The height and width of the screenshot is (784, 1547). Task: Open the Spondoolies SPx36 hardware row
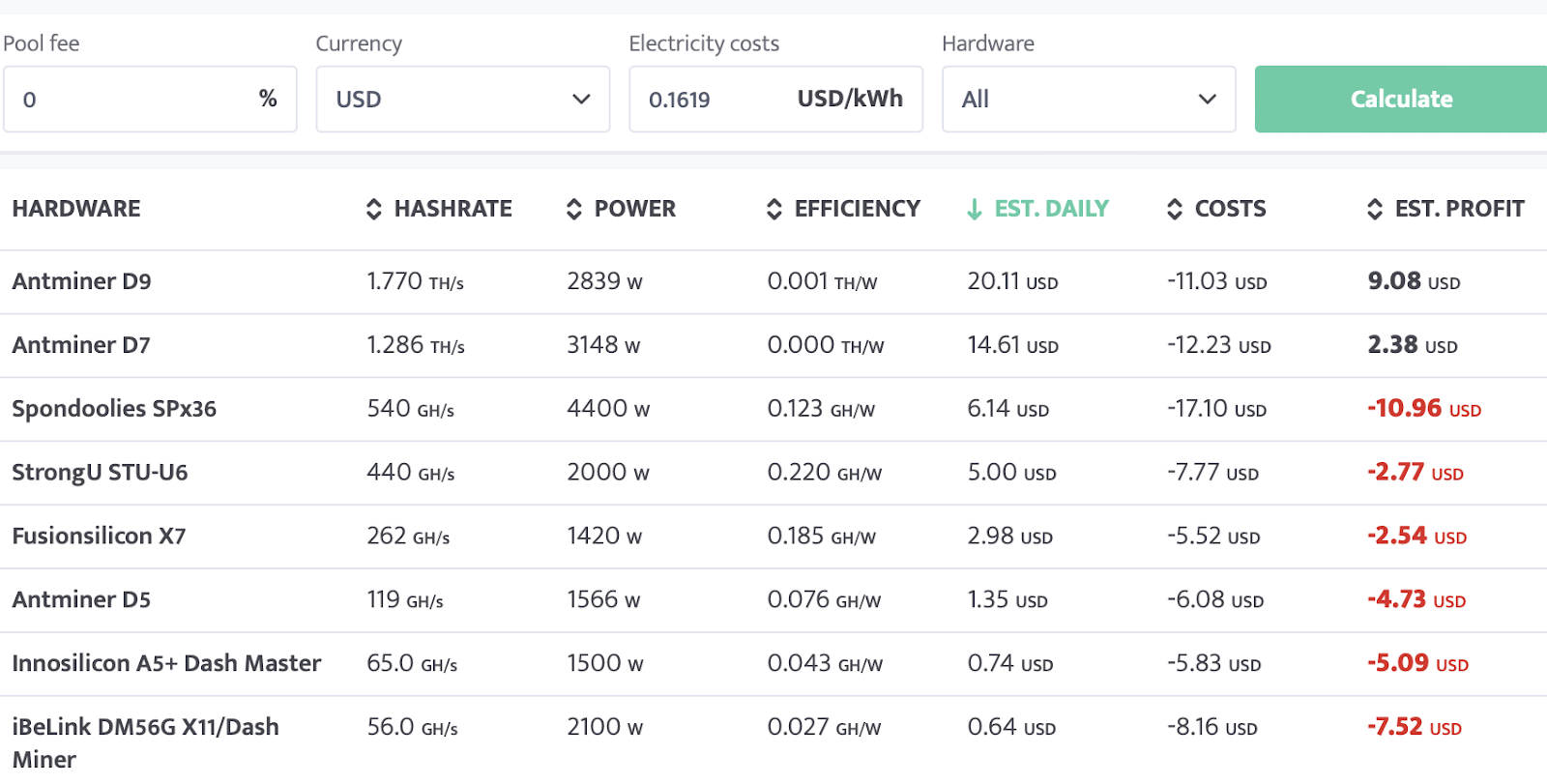[x=773, y=409]
